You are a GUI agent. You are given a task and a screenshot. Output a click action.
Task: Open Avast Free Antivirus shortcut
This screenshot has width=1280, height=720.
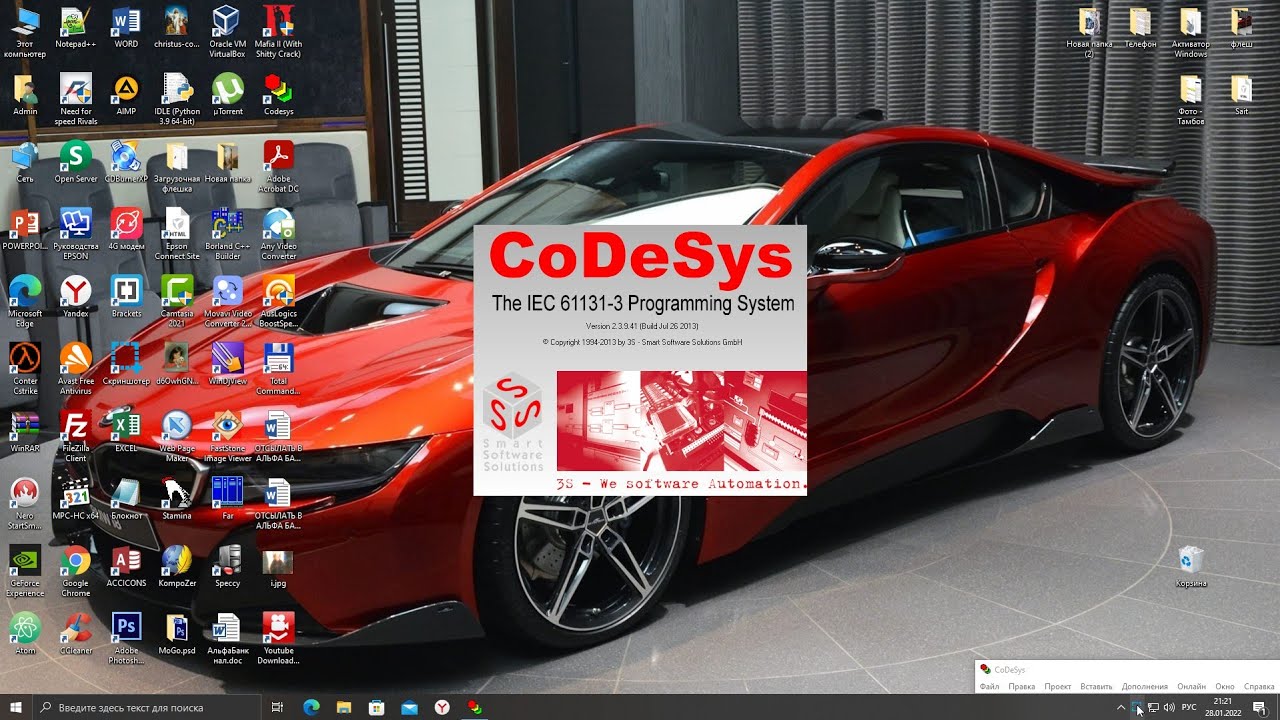point(75,369)
